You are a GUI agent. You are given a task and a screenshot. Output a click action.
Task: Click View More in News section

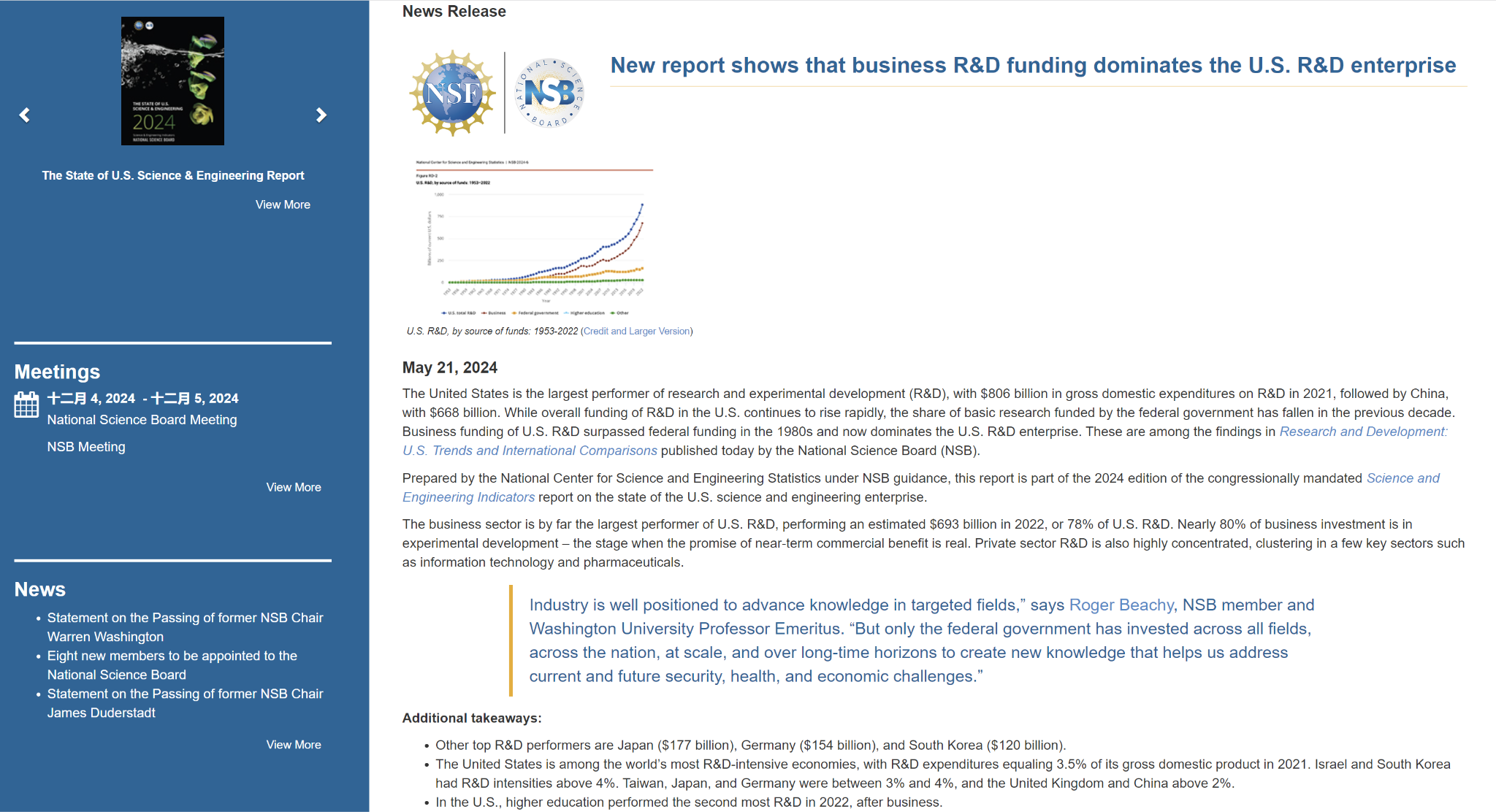[x=294, y=745]
